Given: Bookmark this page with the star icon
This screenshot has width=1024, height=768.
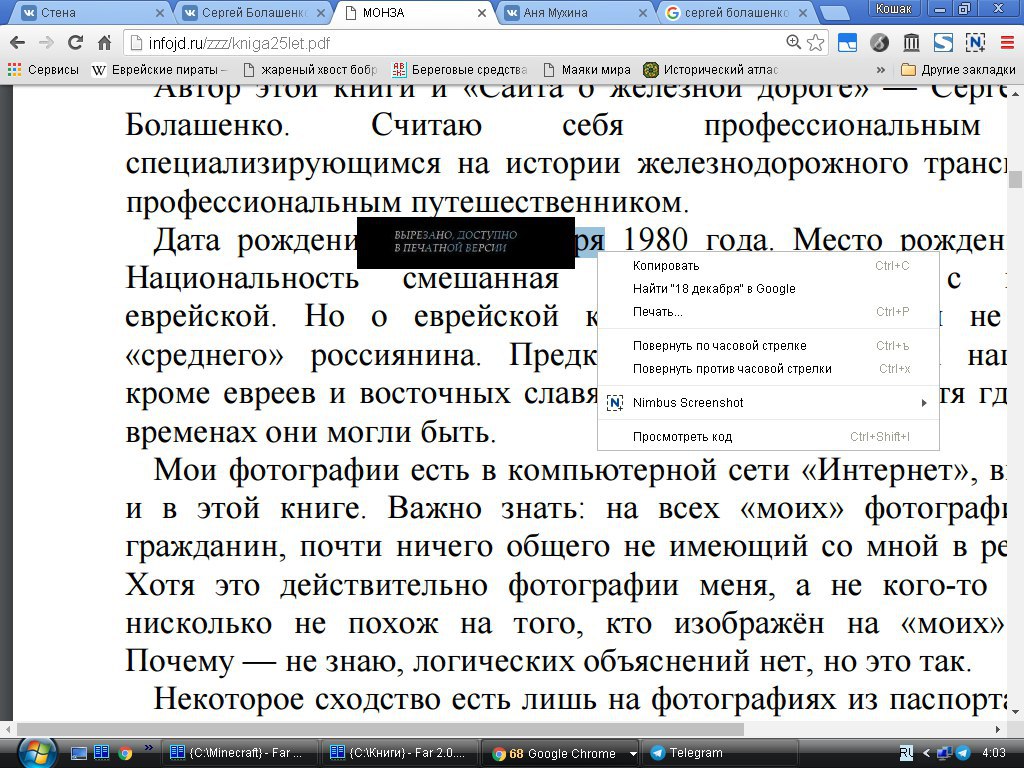Looking at the screenshot, I should (815, 43).
